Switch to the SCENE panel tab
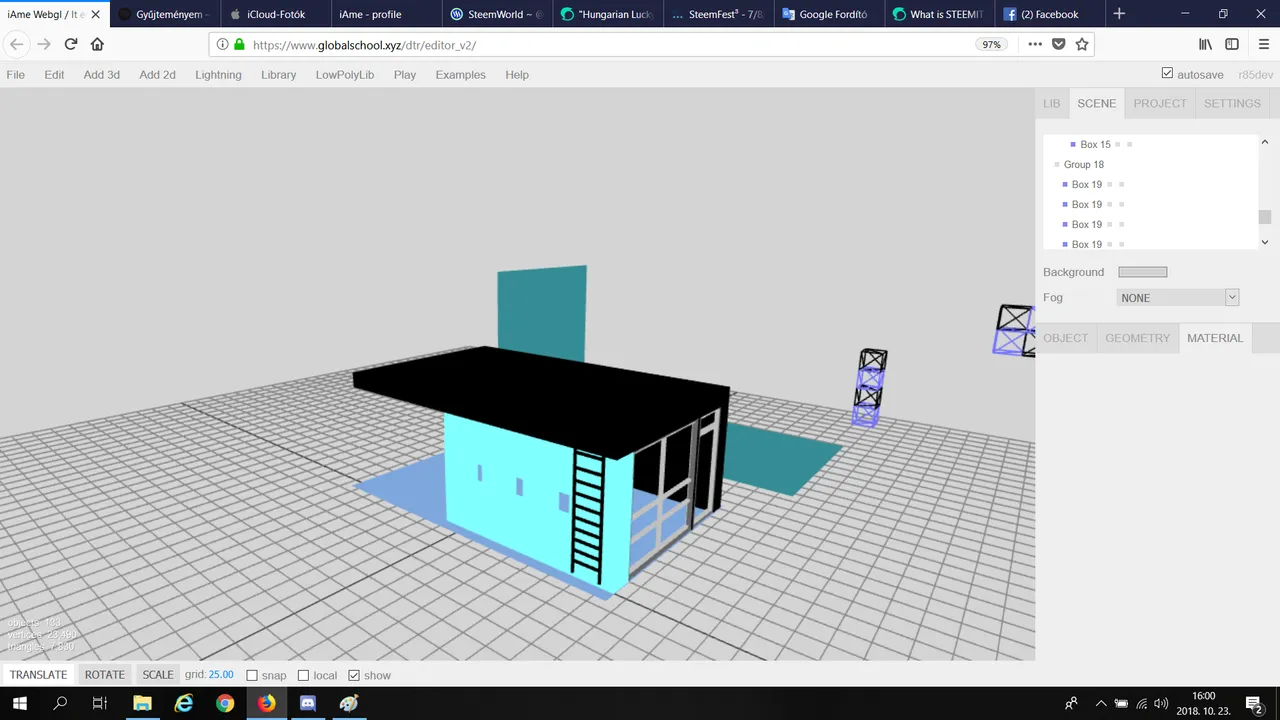This screenshot has width=1280, height=720. point(1096,103)
